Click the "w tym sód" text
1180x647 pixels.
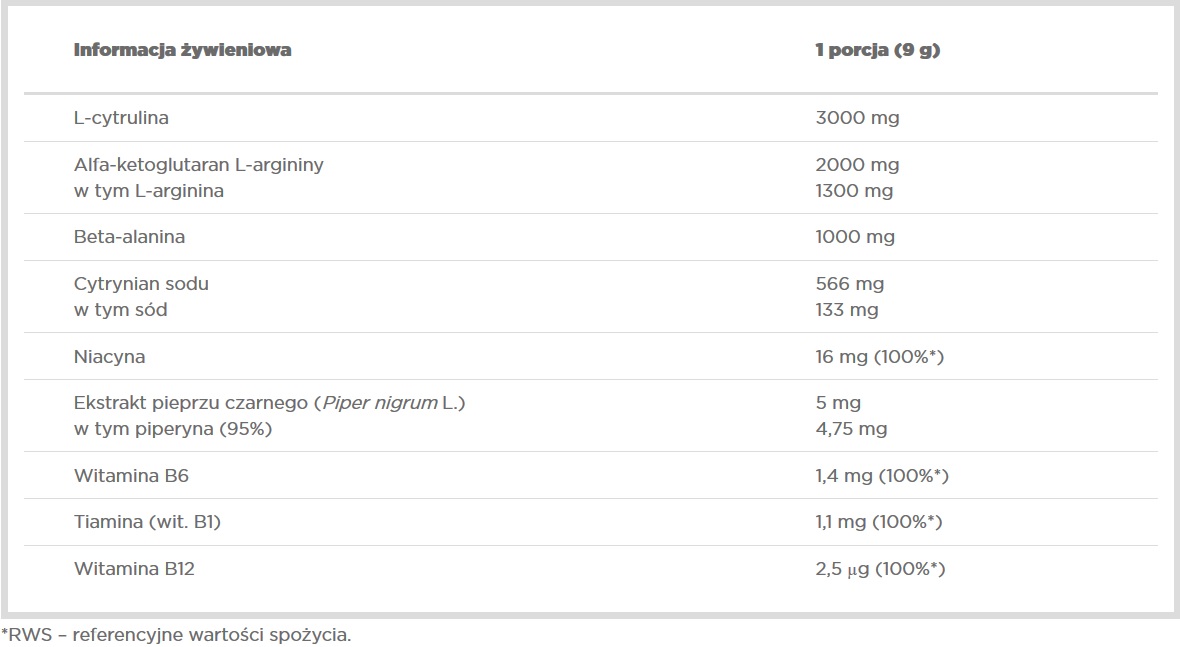[120, 310]
